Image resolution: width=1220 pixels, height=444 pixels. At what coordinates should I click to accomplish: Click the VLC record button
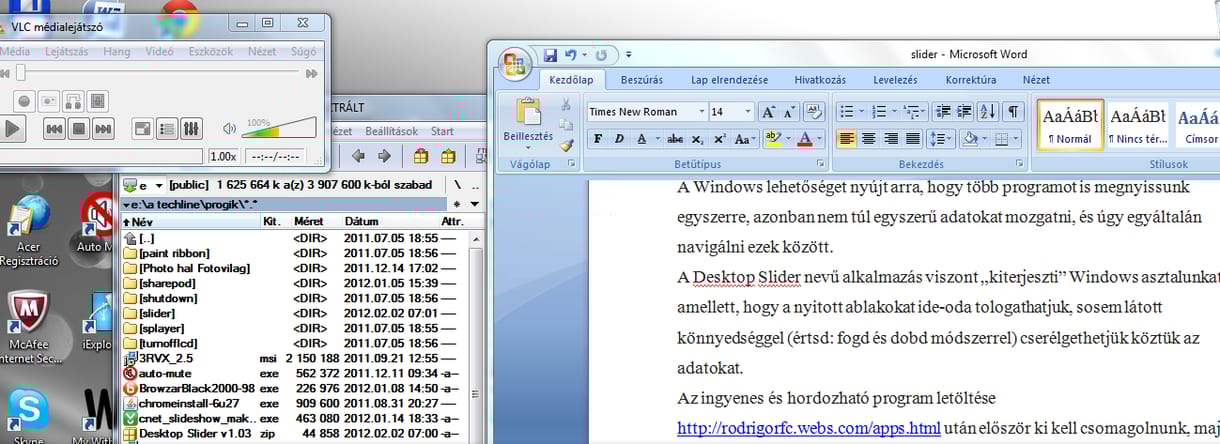point(24,100)
